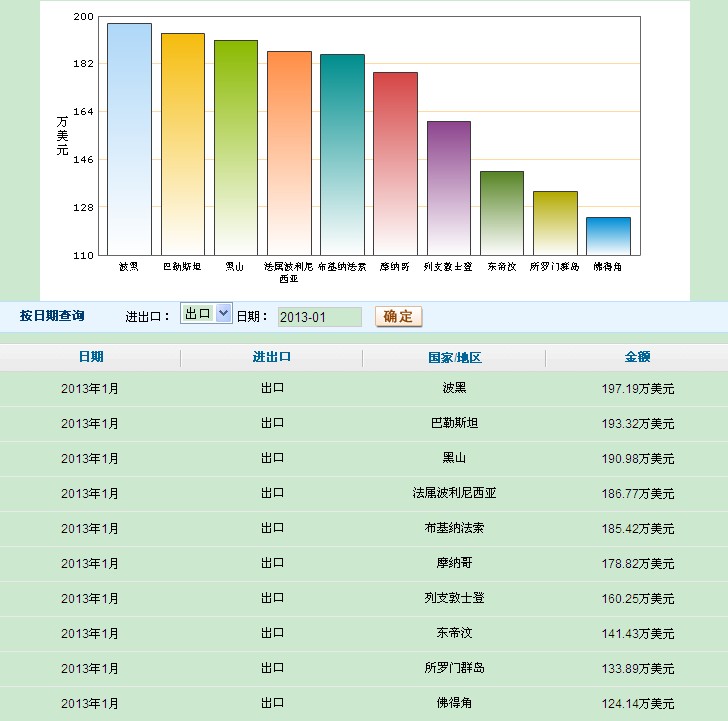Select the 佛得角 country cell in table
Screen dimensions: 728x721
(x=454, y=703)
